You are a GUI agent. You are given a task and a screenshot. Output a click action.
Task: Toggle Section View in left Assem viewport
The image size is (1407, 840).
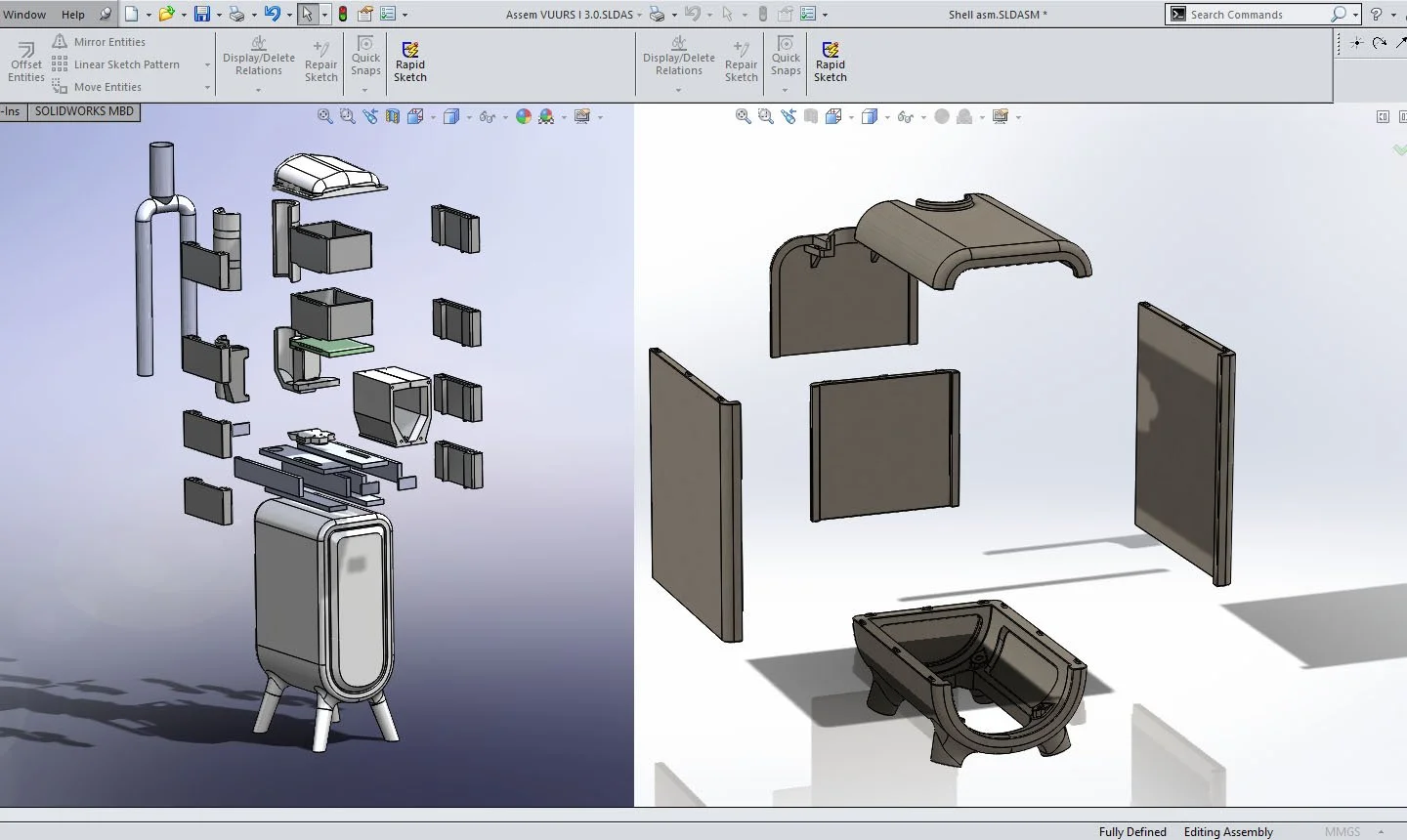coord(393,116)
